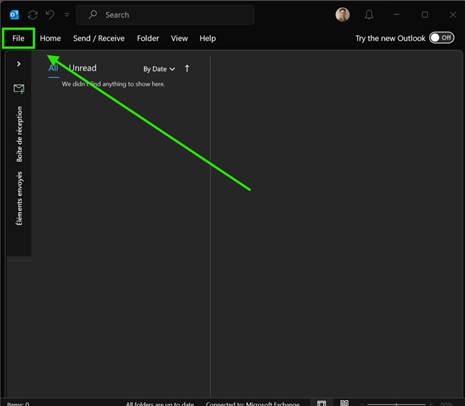
Task: Click the 'All folders are up to date' status
Action: tap(160, 403)
